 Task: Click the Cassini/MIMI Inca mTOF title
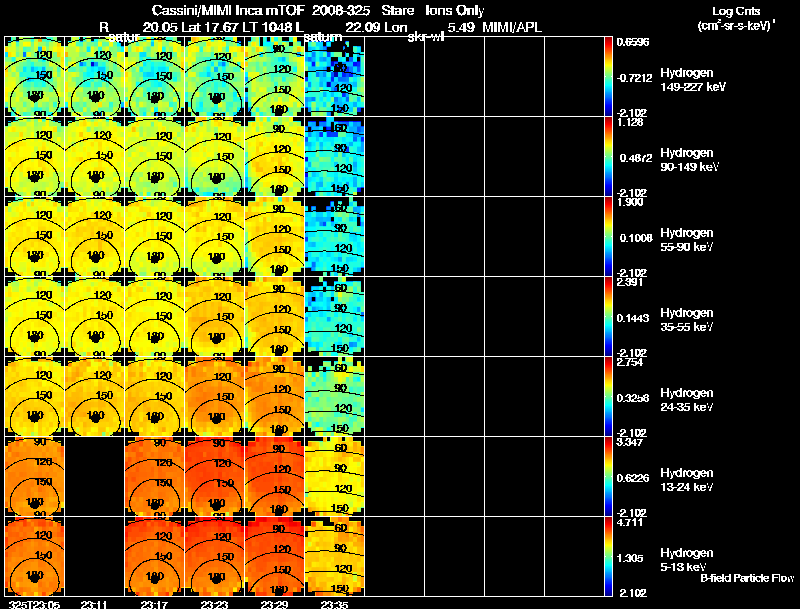(x=228, y=11)
